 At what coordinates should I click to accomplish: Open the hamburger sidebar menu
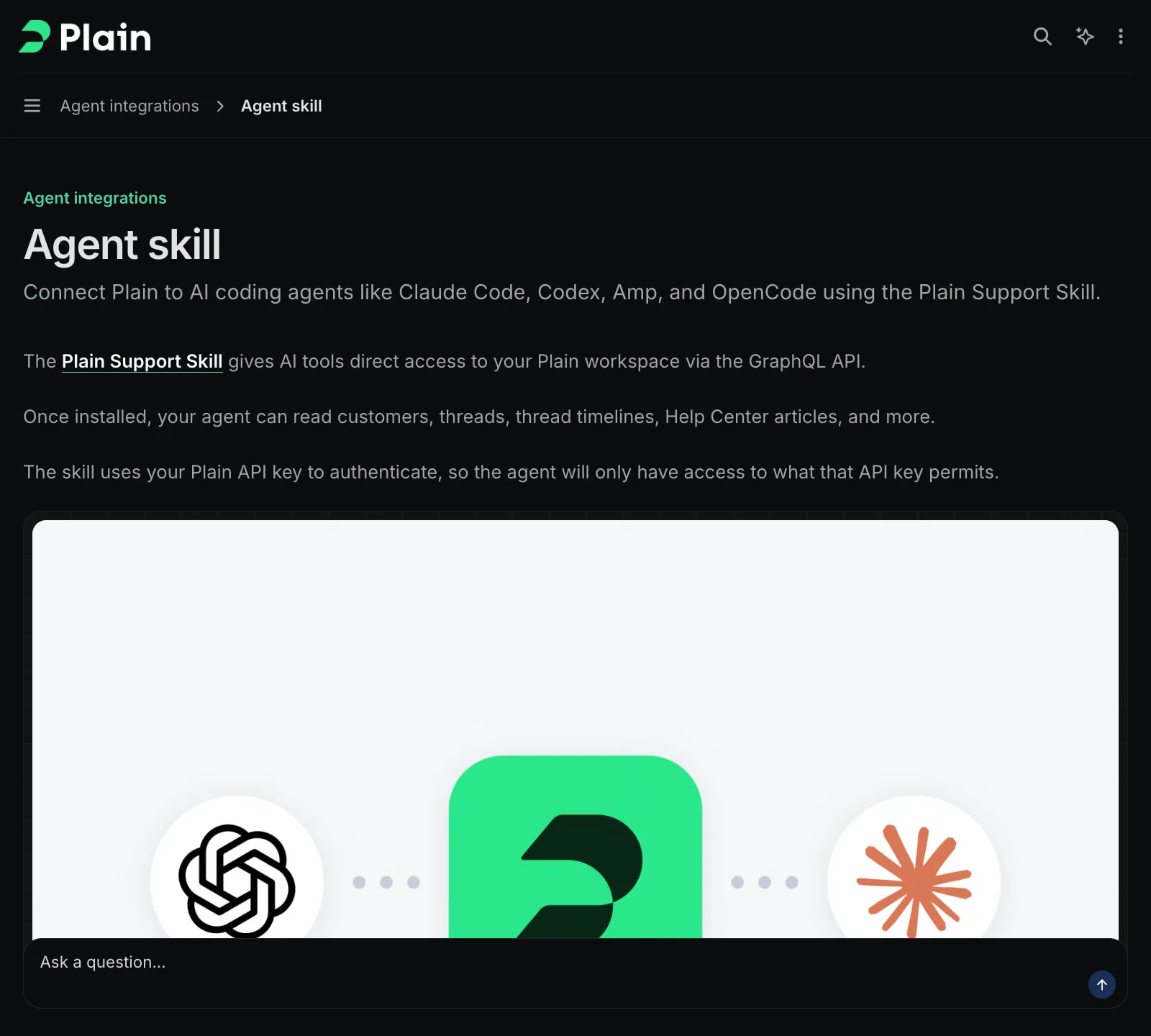click(32, 106)
